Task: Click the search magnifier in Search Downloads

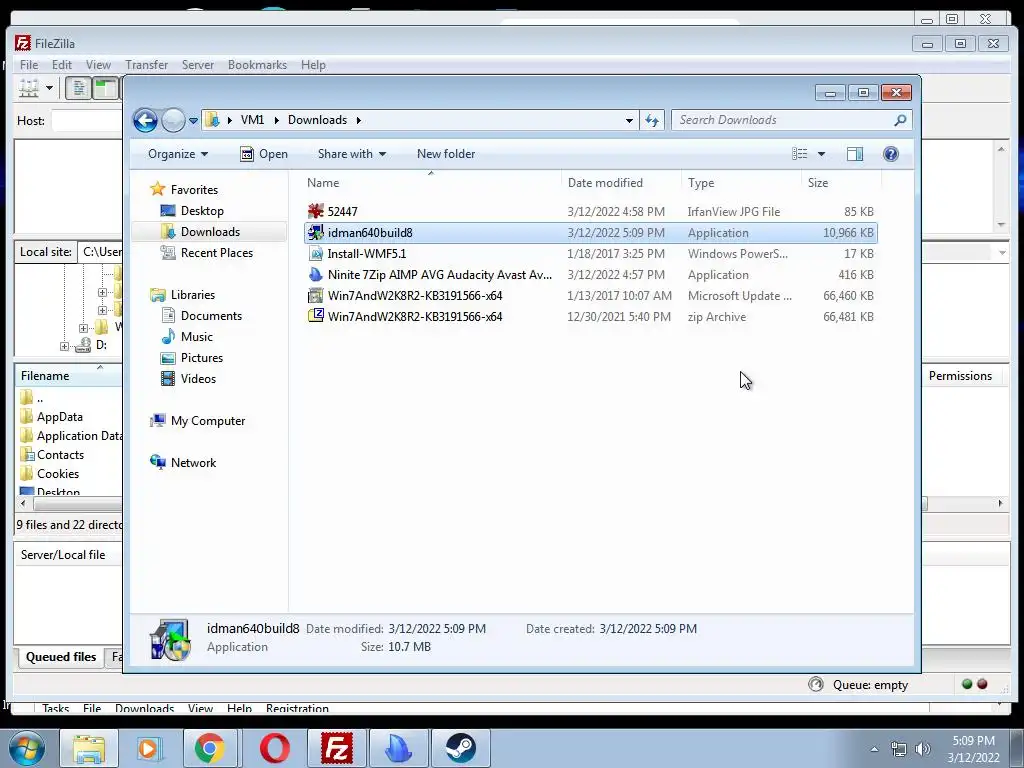Action: coord(900,120)
